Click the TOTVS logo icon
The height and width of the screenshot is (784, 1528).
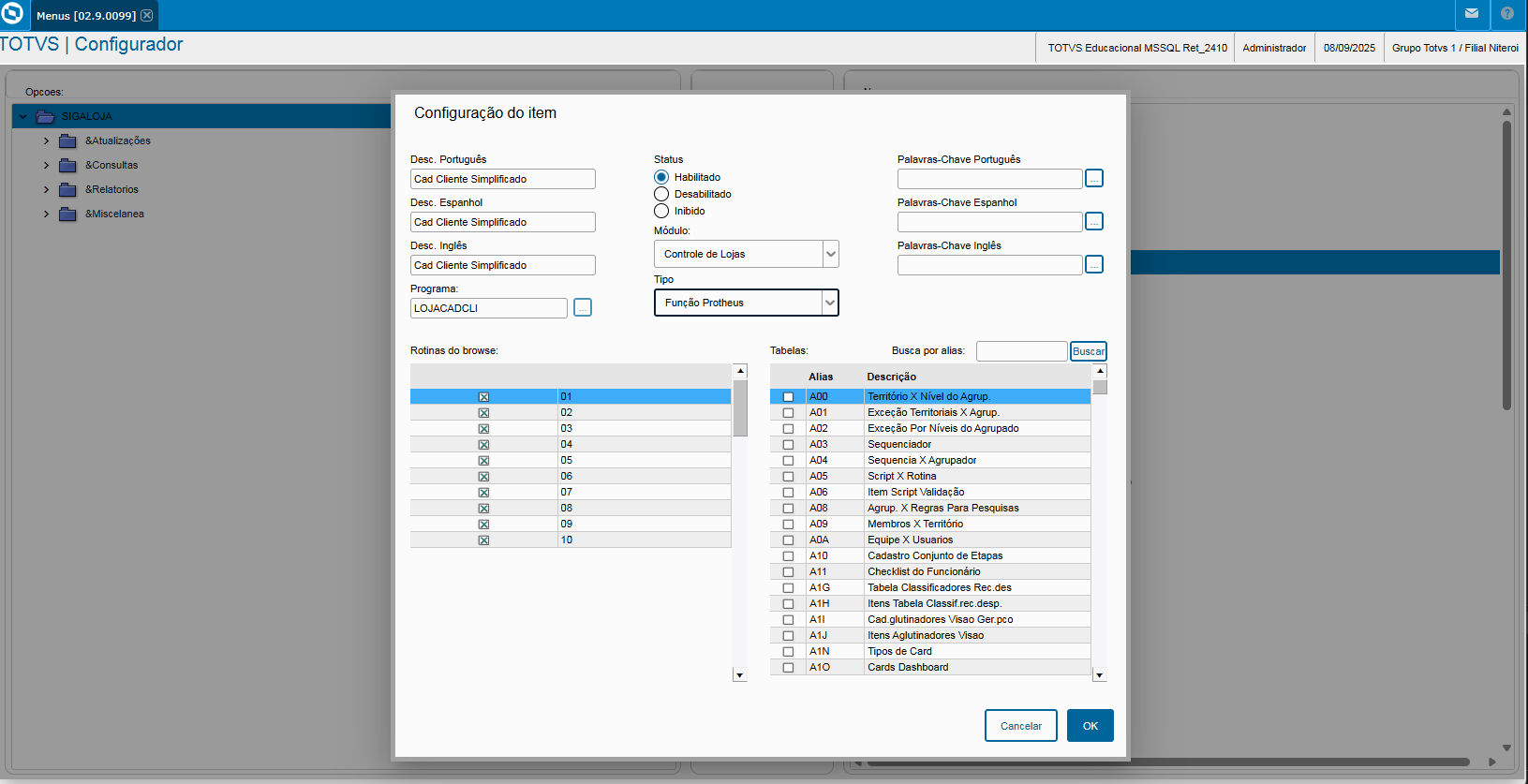tap(12, 14)
